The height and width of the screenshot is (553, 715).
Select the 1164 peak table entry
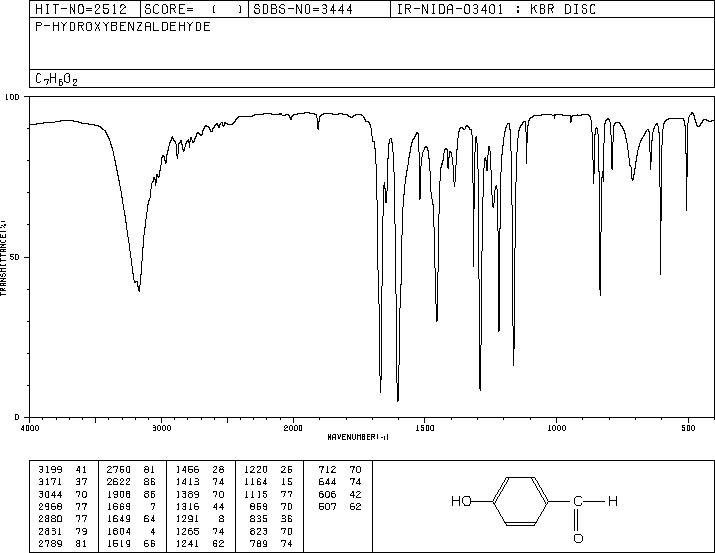(268, 482)
